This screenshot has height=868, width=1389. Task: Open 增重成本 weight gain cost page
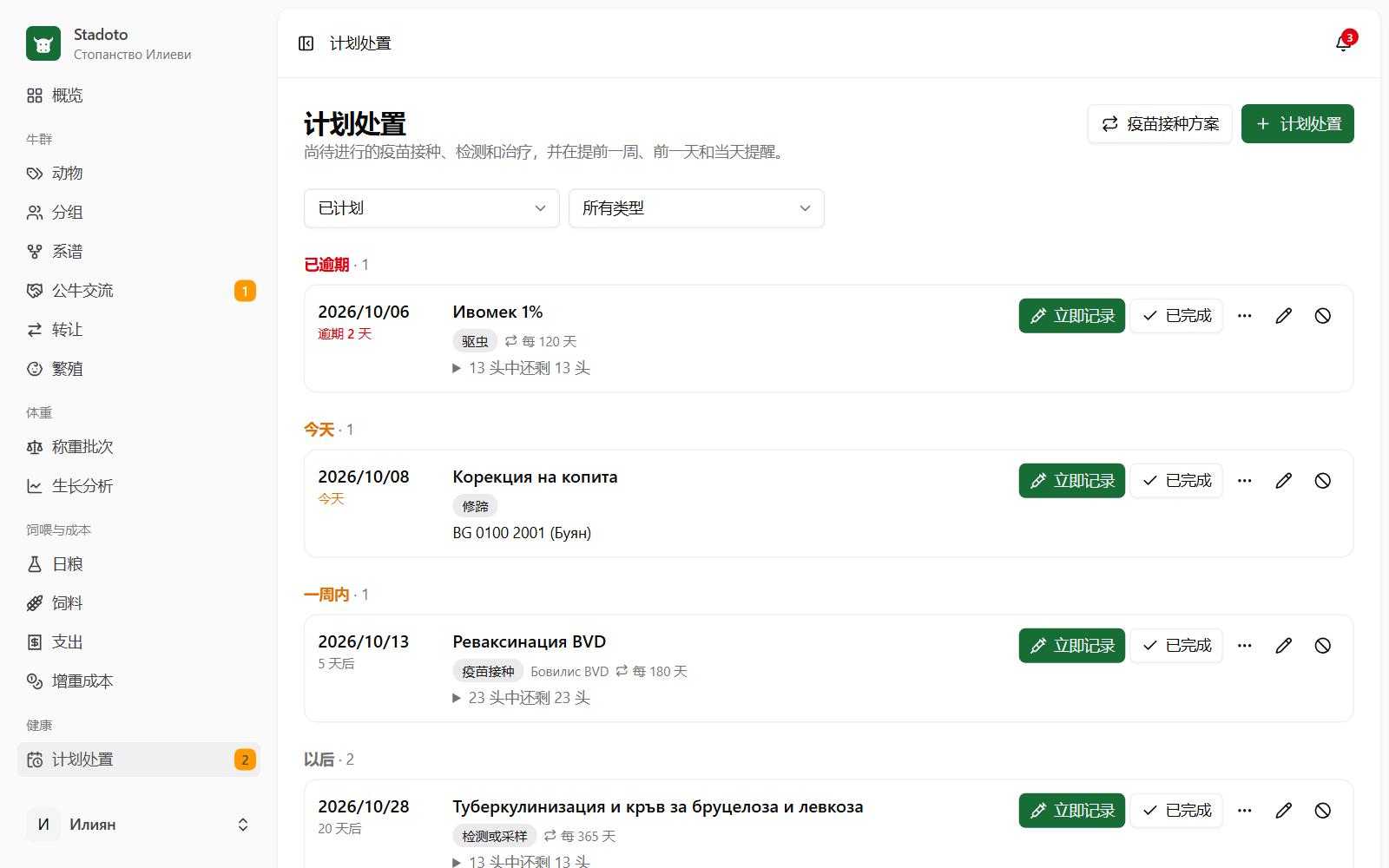tap(139, 681)
